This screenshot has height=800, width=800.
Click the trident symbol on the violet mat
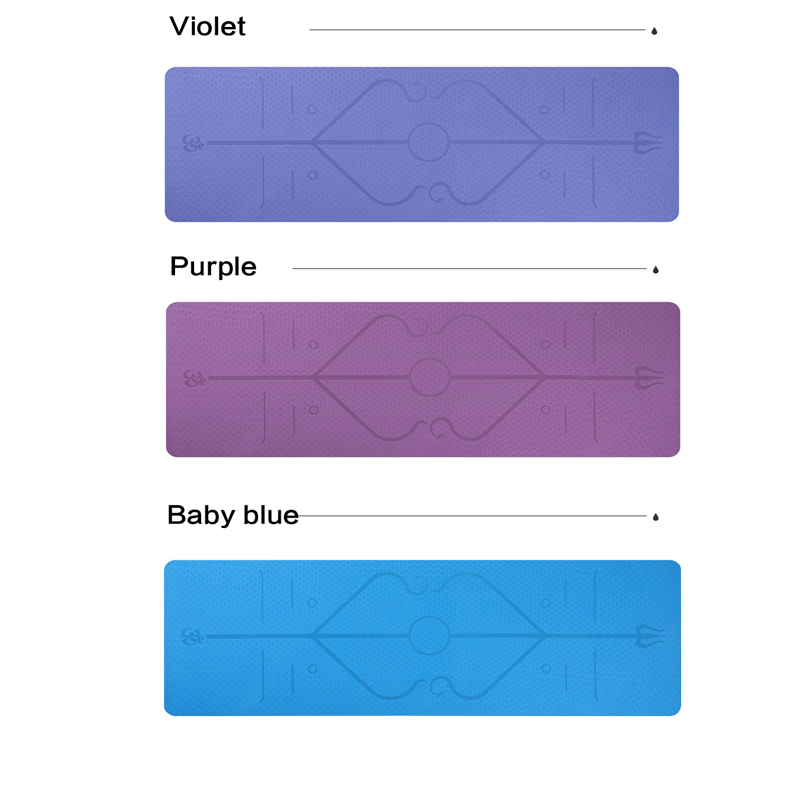(648, 142)
